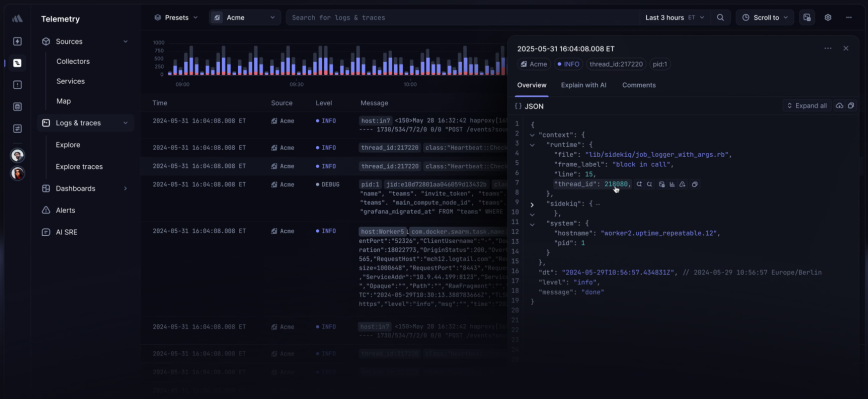Click the exclude-filter icon beside thread_id
The width and height of the screenshot is (868, 399).
pos(650,184)
